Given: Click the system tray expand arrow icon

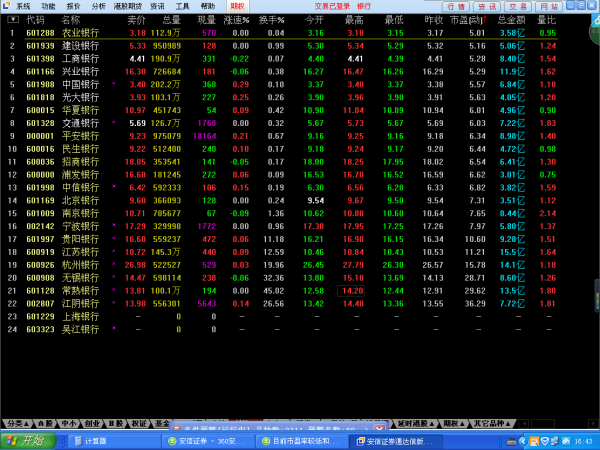Looking at the screenshot, I should 522,442.
